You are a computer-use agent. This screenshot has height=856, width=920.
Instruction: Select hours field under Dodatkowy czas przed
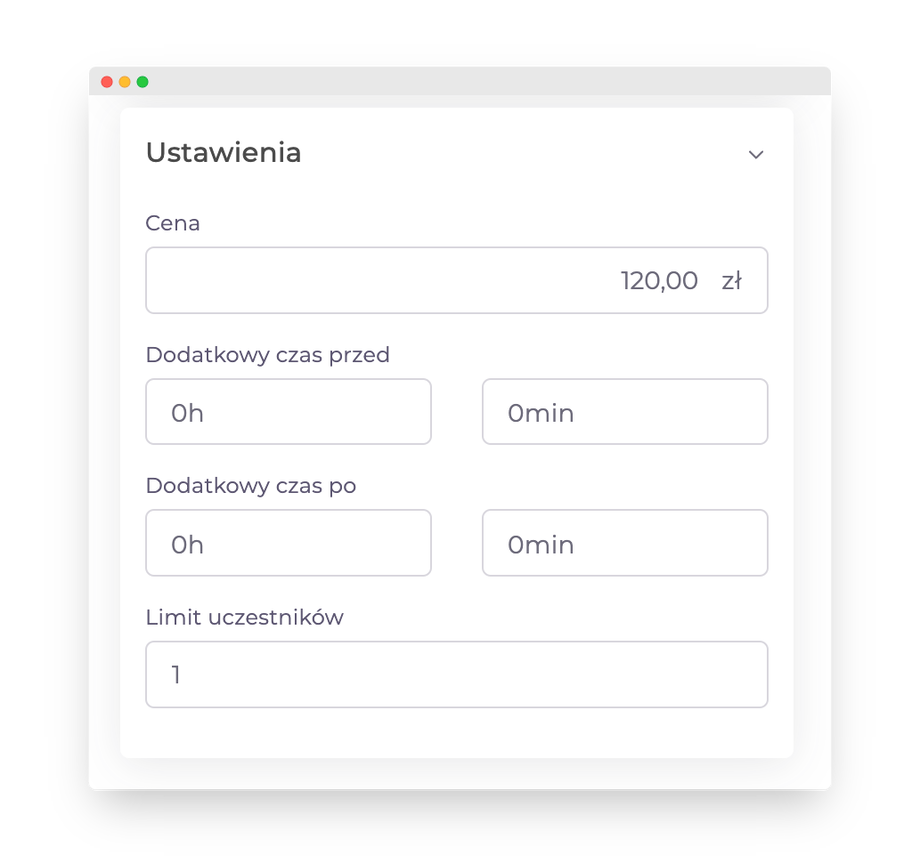point(288,412)
